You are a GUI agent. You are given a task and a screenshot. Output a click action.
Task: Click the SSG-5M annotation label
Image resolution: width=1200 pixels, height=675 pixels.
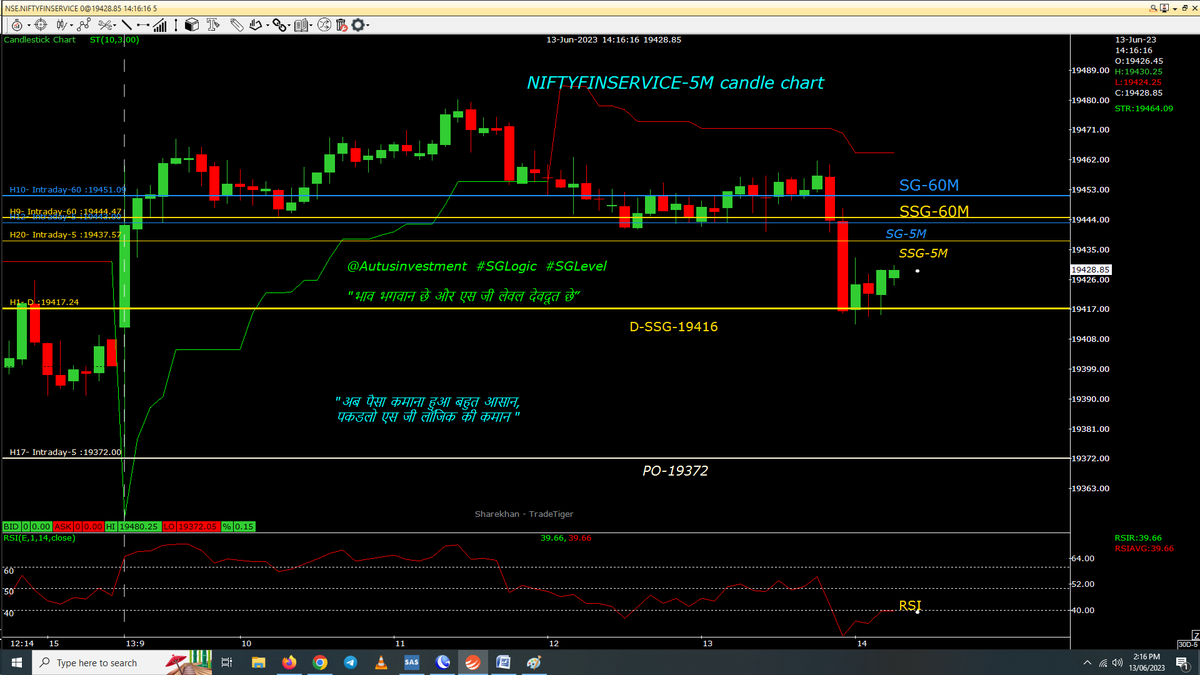click(x=923, y=253)
